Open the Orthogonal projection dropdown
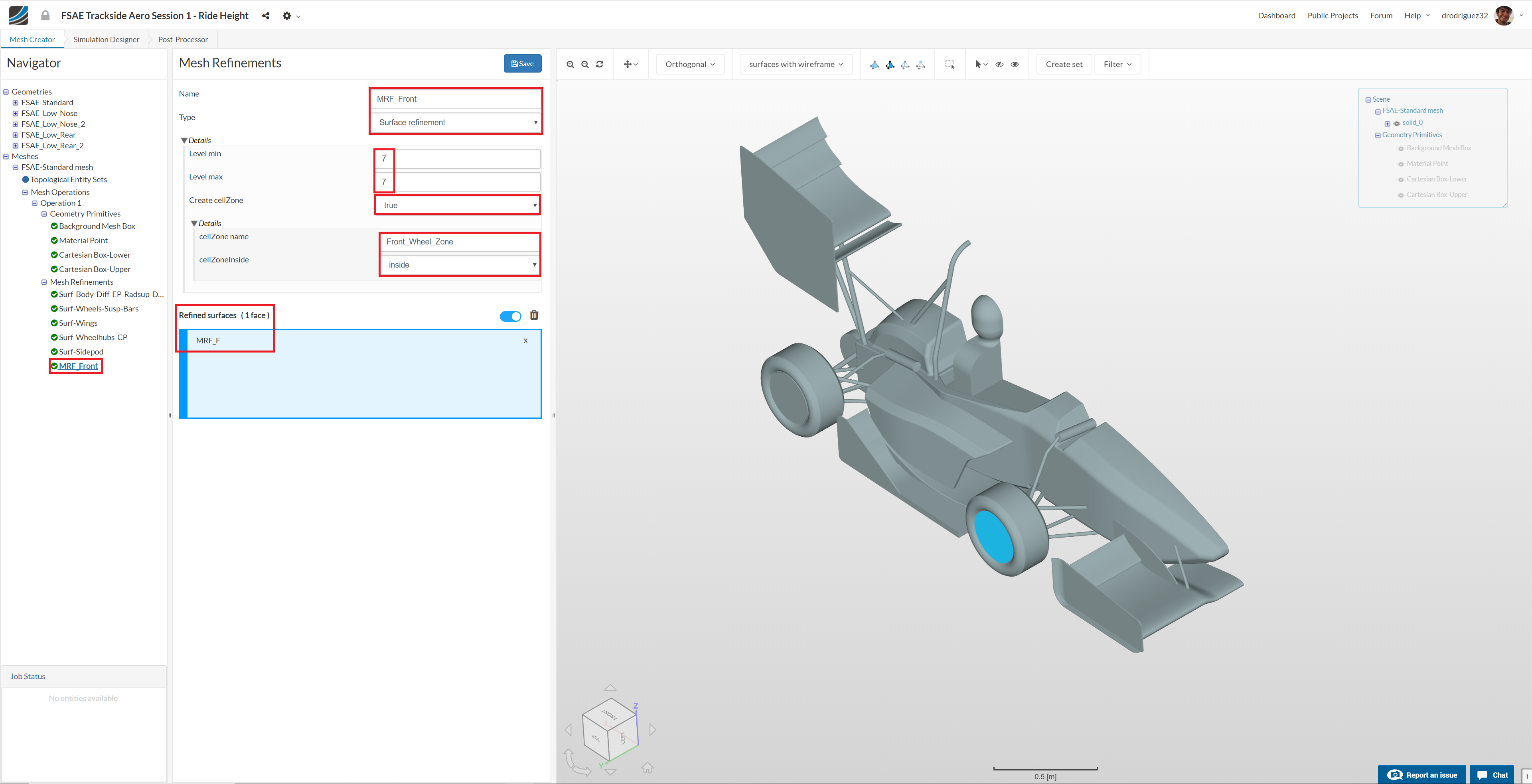Screen dimensions: 1532x784 click(x=690, y=64)
